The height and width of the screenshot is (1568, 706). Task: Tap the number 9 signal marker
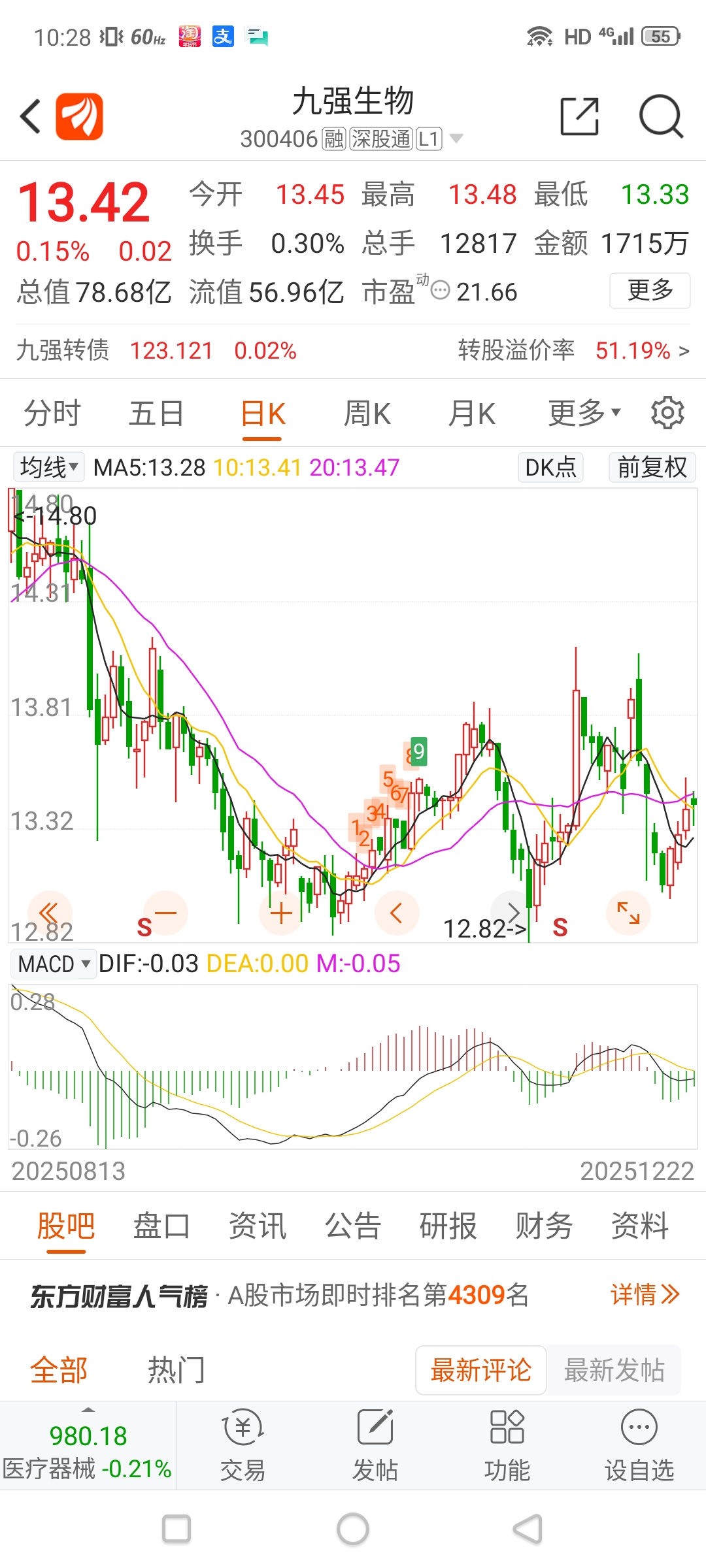[418, 751]
